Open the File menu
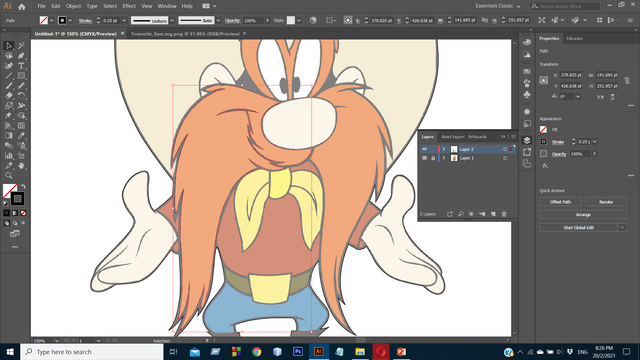 (42, 6)
